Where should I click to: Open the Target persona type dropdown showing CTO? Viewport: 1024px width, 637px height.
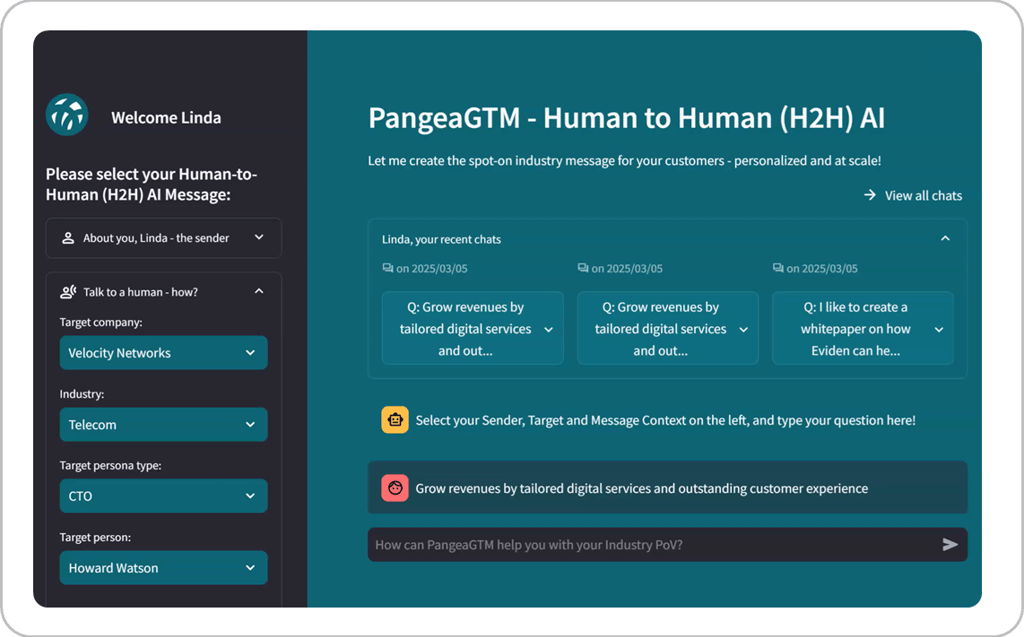tap(163, 496)
